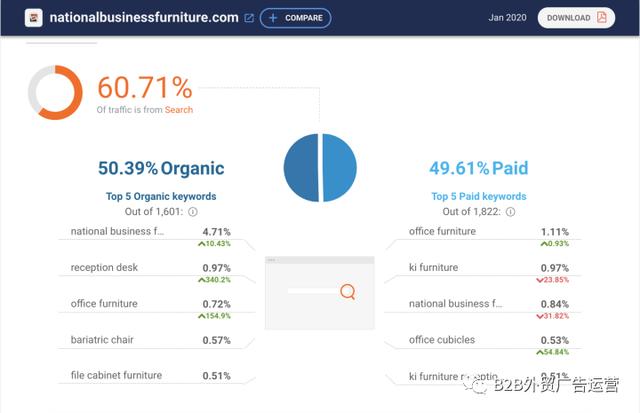Click the paid keyword 'office furniture'

tap(442, 231)
